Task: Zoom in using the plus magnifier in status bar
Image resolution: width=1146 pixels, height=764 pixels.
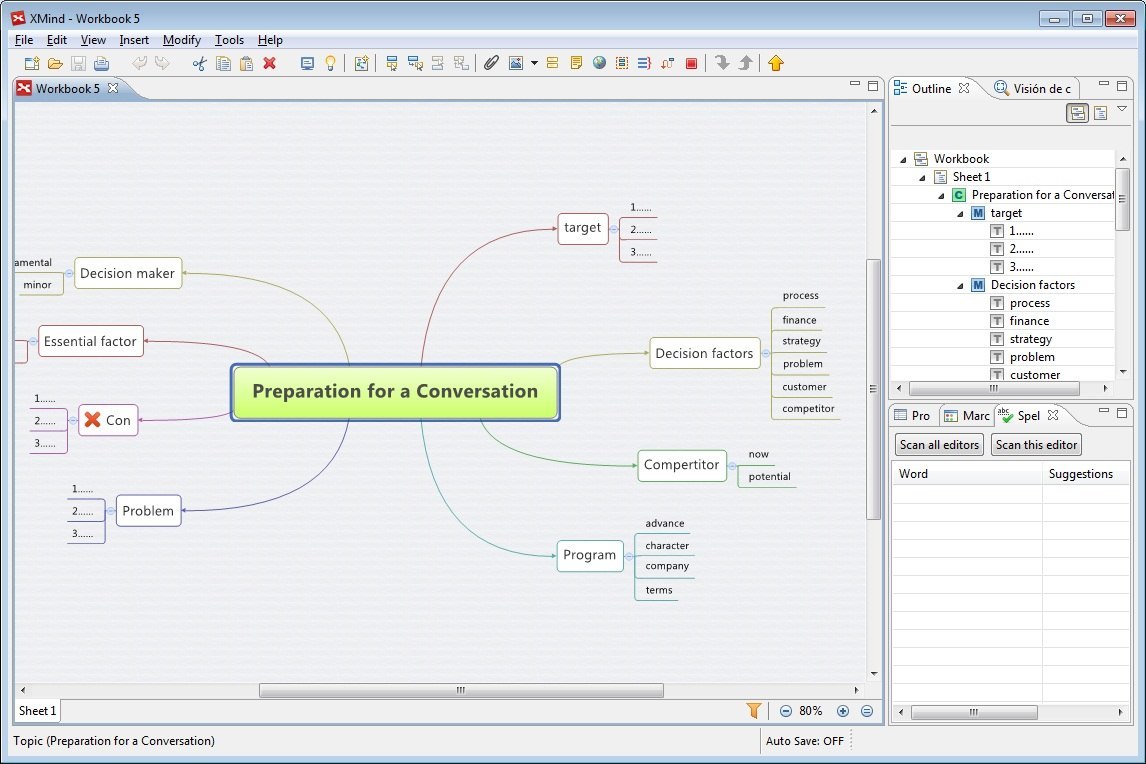Action: (841, 711)
